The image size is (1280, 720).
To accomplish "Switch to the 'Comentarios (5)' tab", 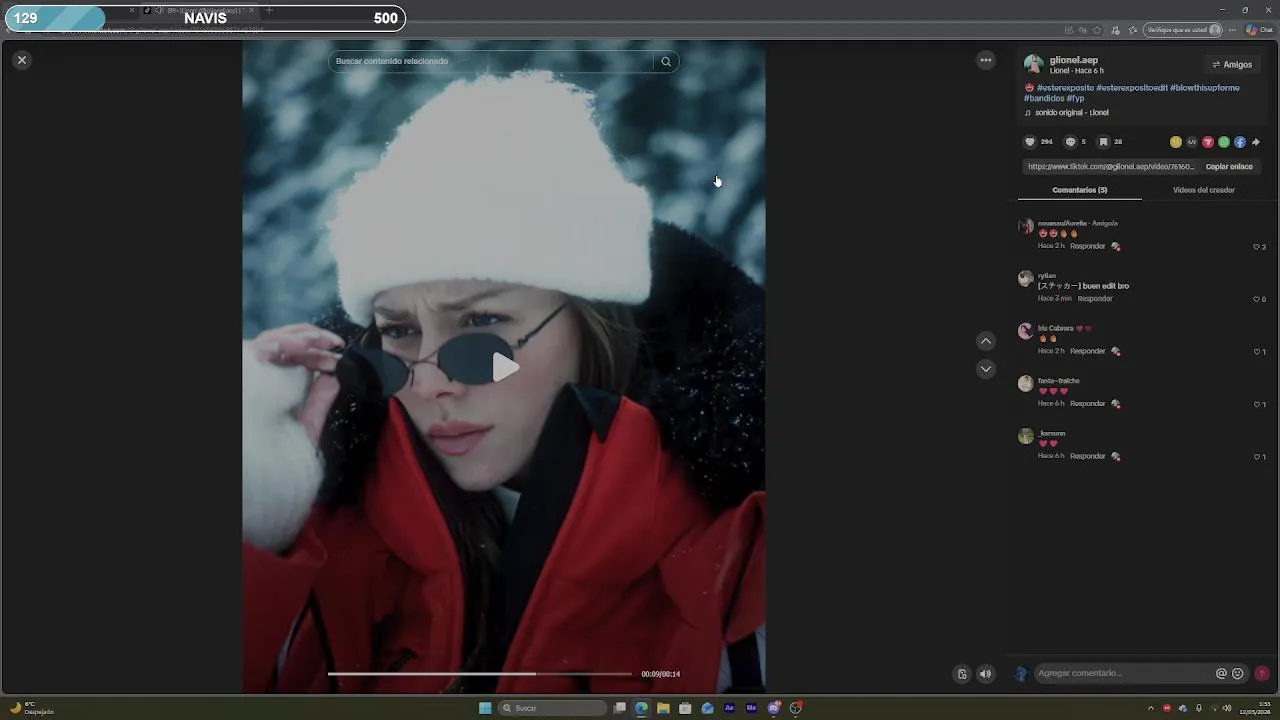I will tap(1079, 190).
